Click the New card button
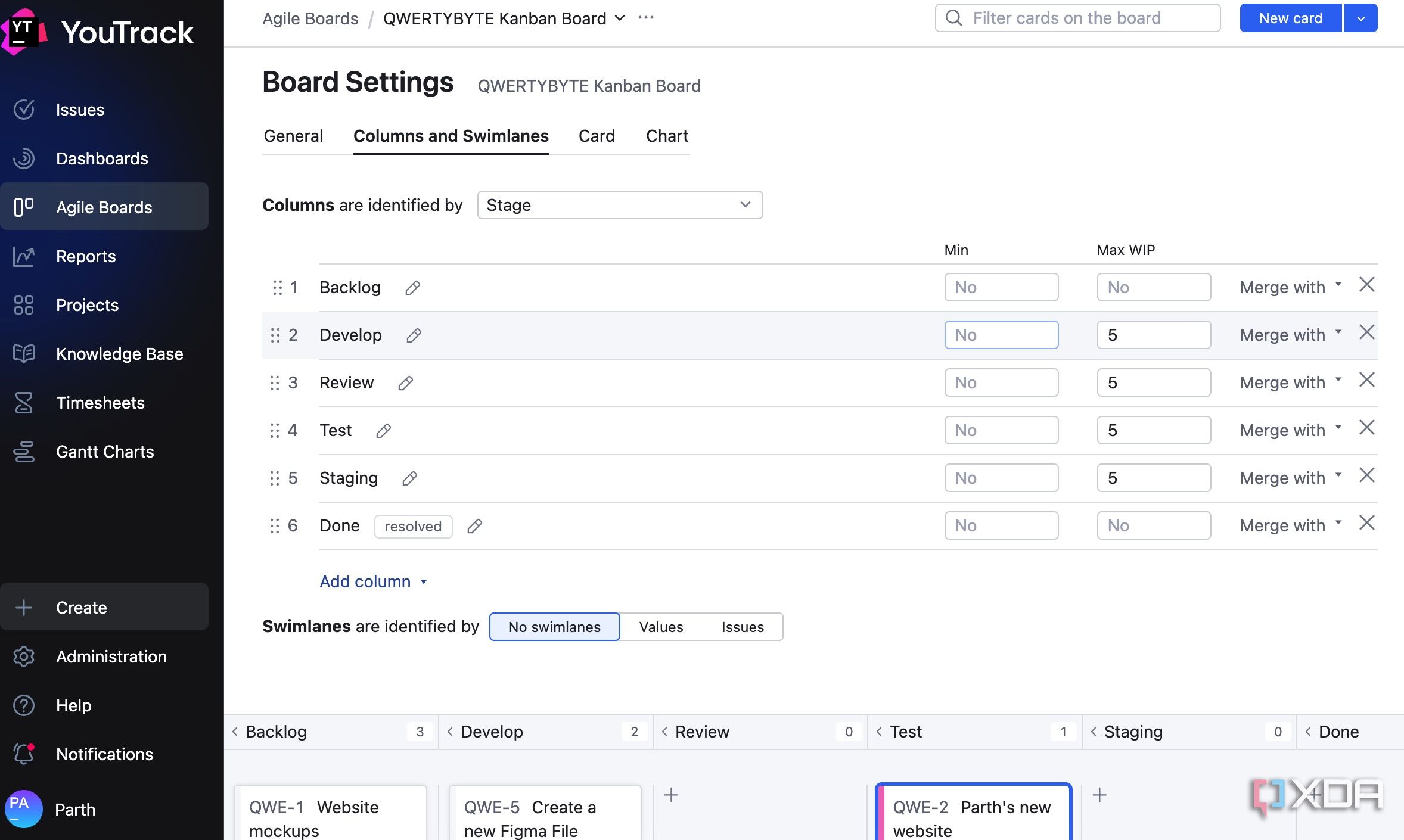1404x840 pixels. click(1291, 18)
